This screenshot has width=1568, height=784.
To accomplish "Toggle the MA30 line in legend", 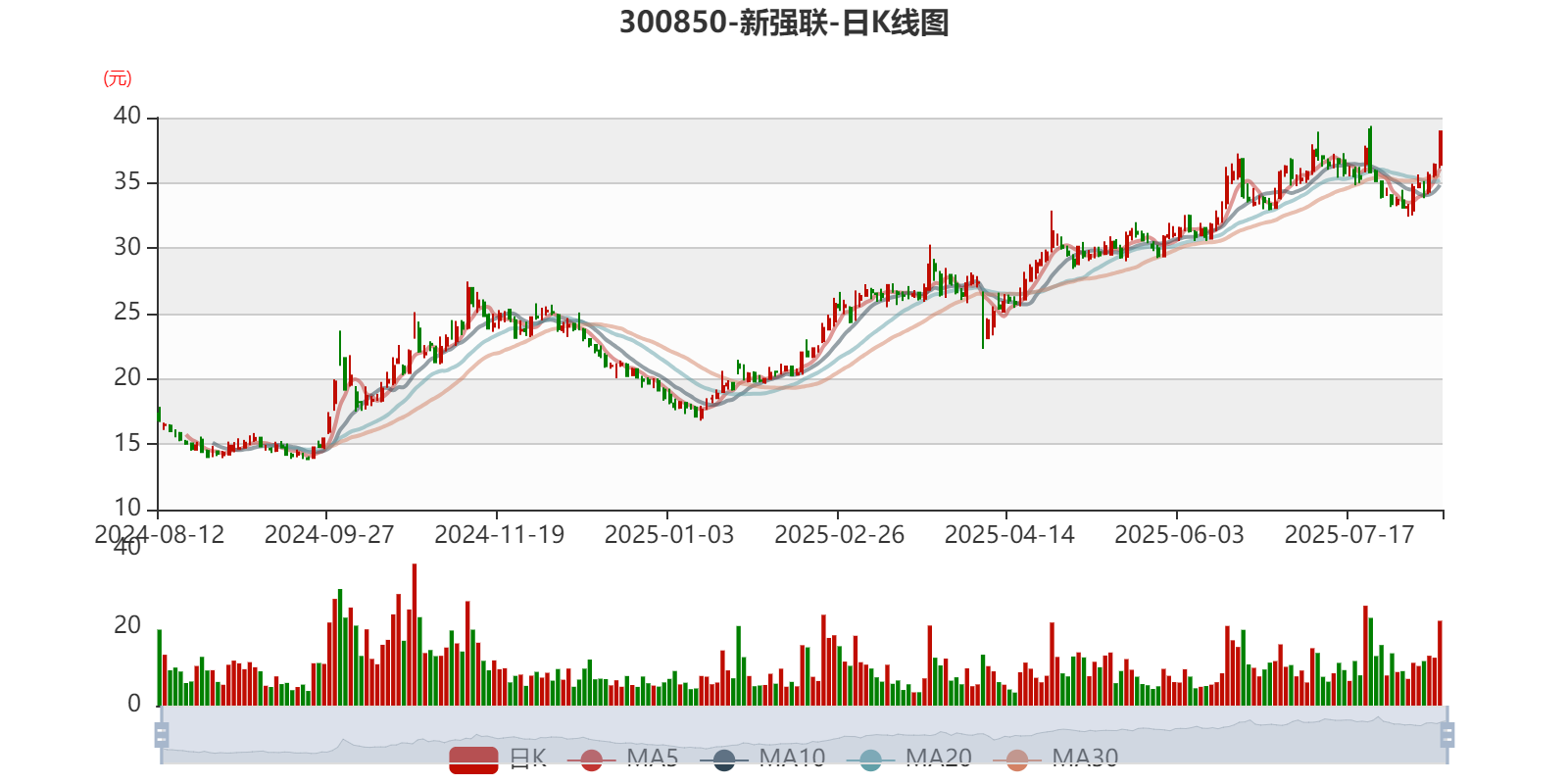I will [1055, 759].
